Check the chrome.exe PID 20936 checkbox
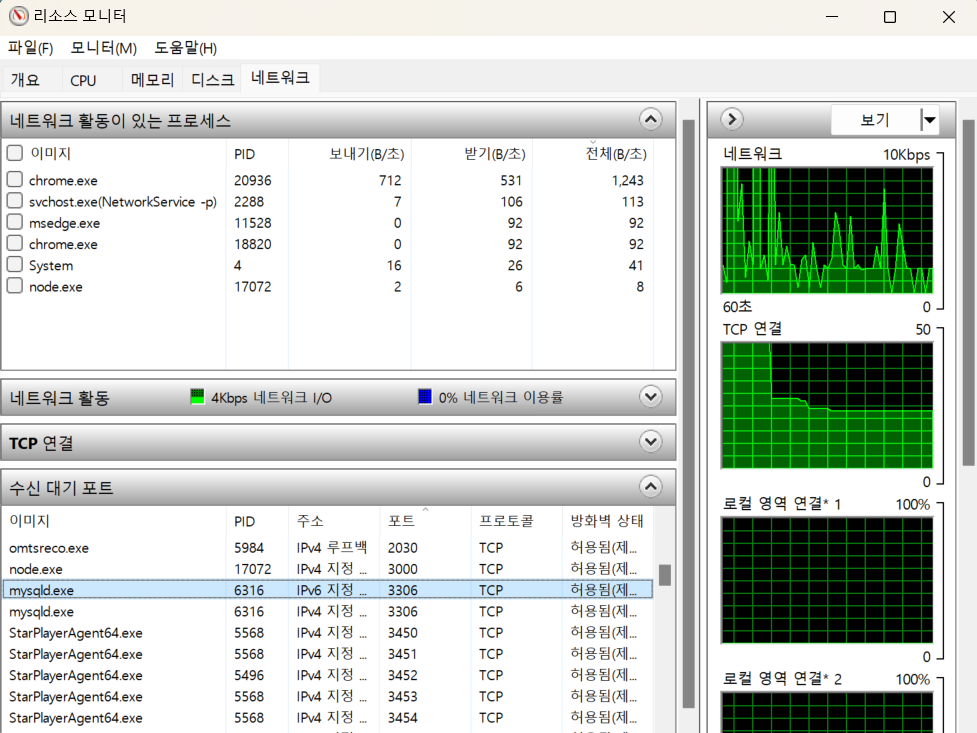This screenshot has width=977, height=733. 15,180
